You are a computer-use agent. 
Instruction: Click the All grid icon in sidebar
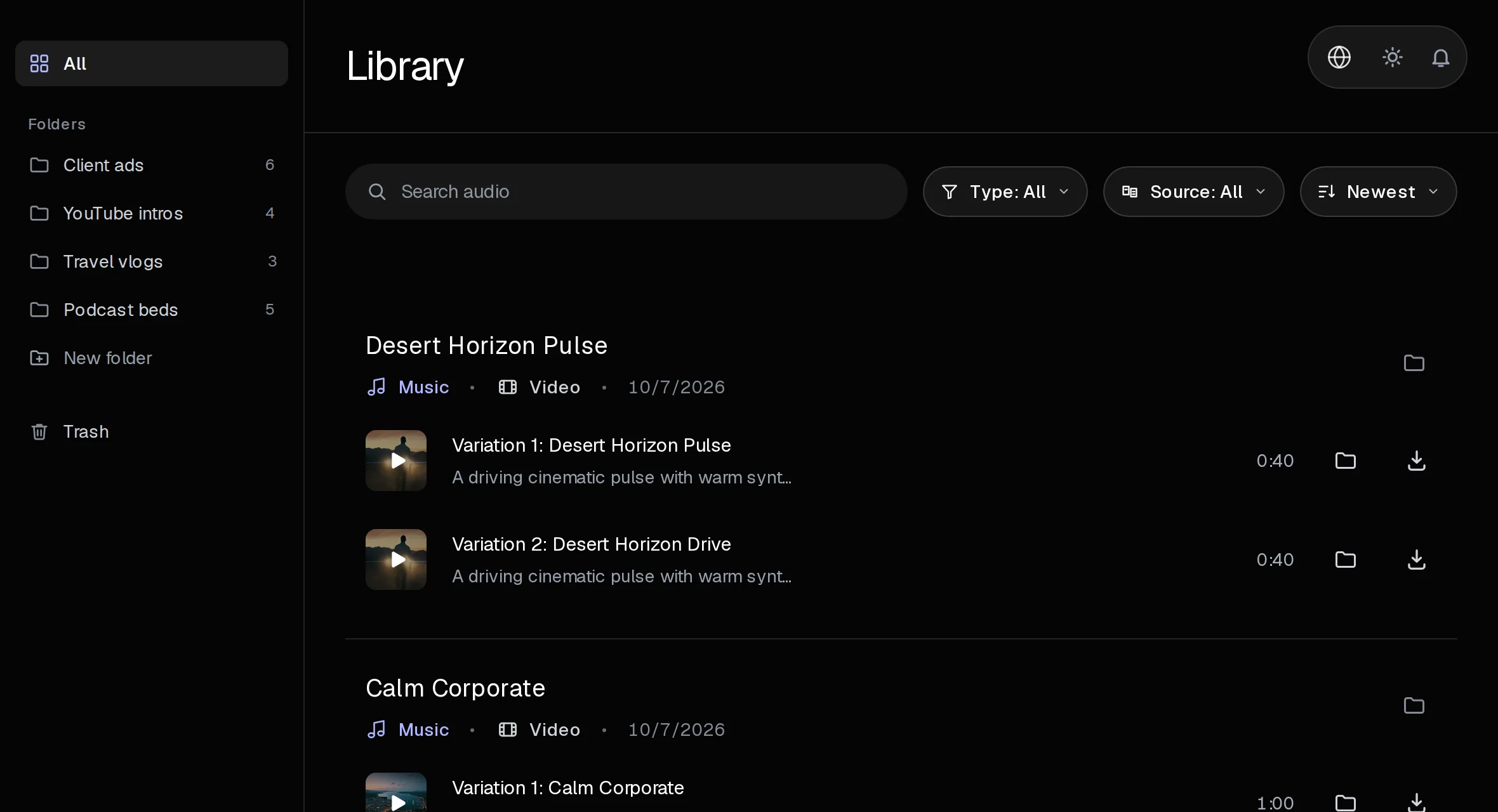(x=39, y=63)
